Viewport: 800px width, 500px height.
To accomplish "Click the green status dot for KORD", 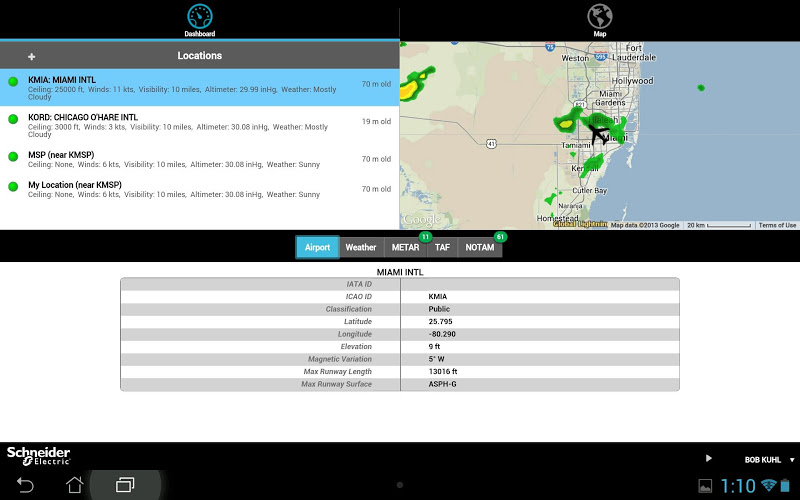I will 13,119.
